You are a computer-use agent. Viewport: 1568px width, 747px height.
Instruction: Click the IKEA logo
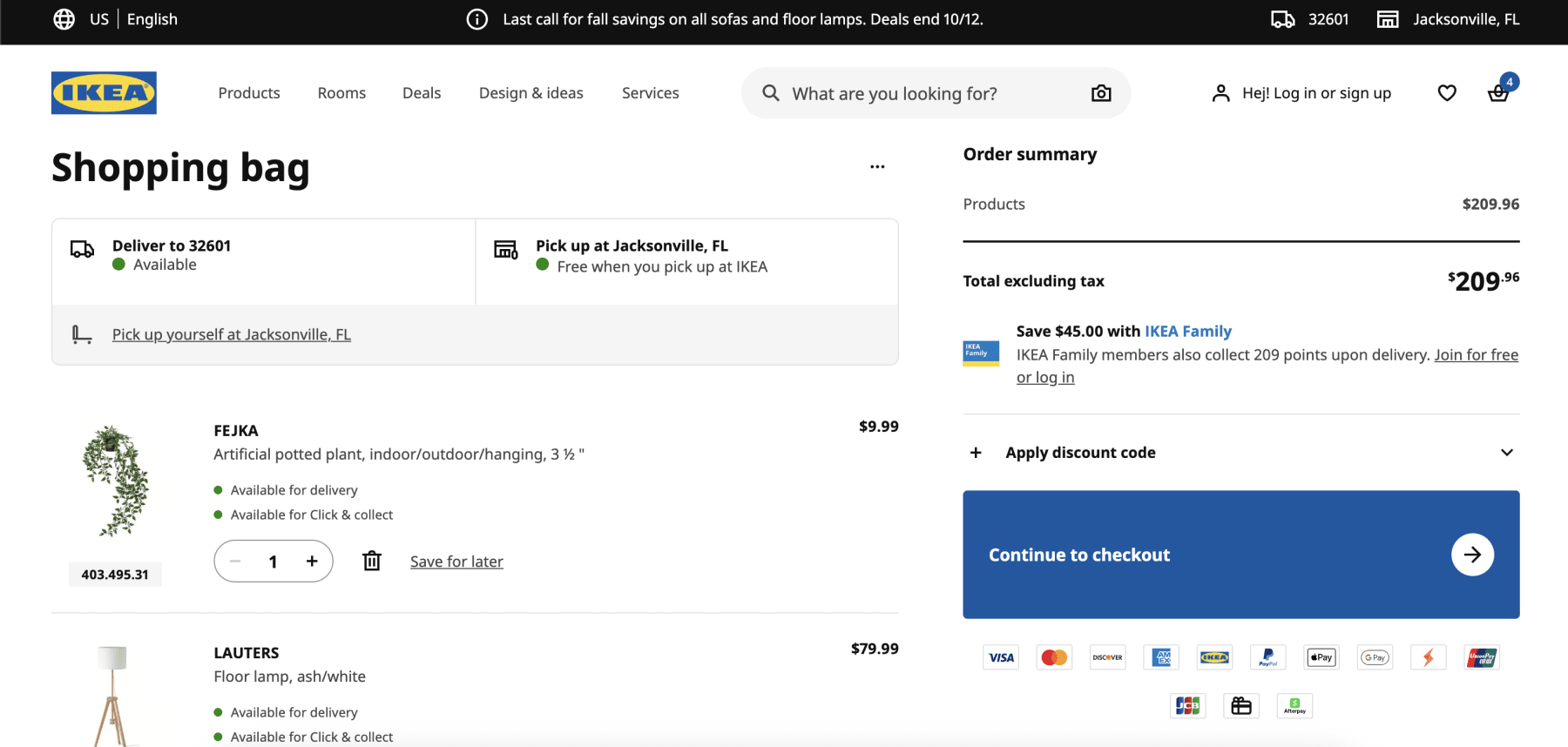pos(104,93)
